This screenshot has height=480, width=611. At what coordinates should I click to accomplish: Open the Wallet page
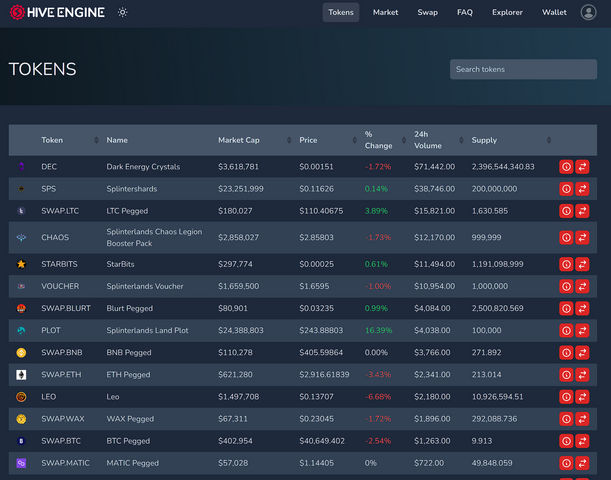point(554,12)
